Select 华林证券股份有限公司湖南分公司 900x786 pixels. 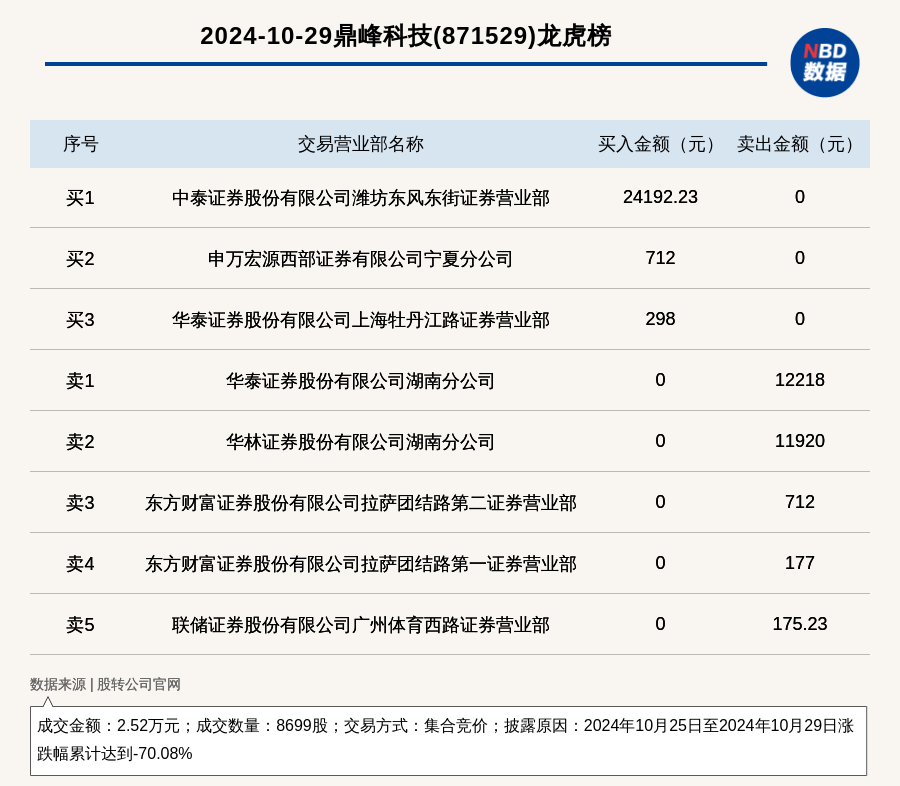coord(360,442)
